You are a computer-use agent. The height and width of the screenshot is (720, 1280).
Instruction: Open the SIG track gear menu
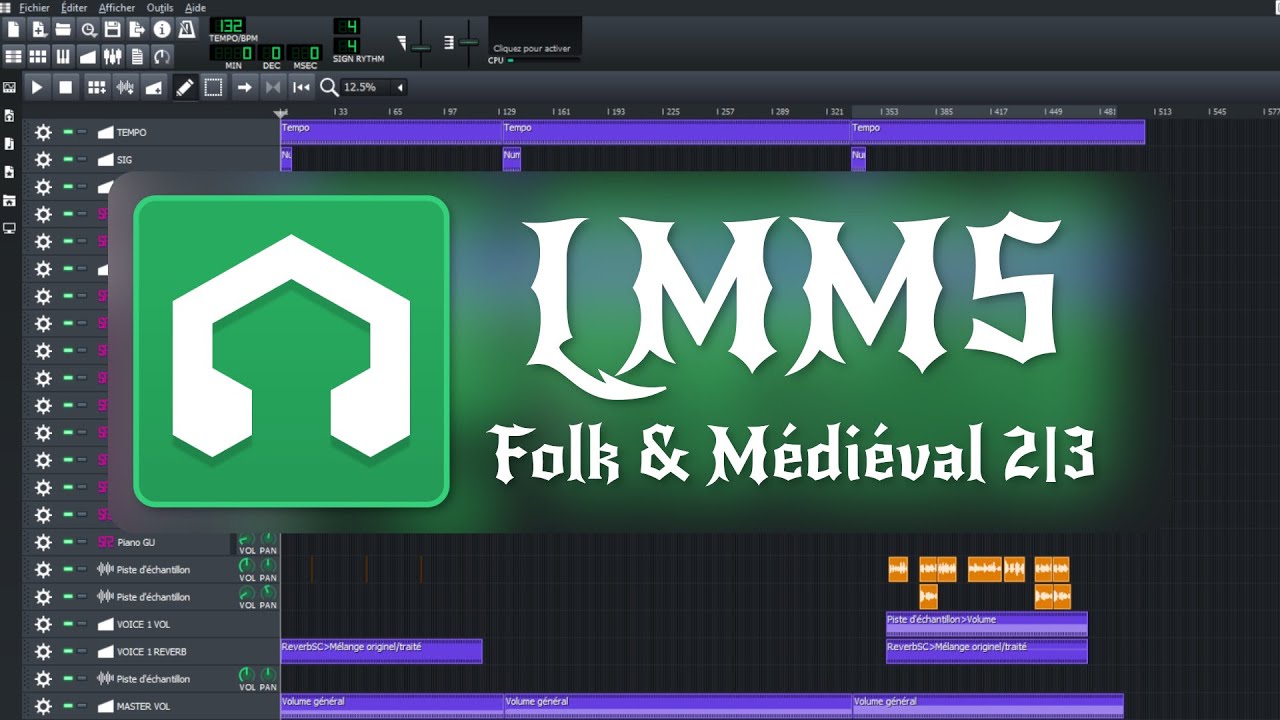pos(43,159)
